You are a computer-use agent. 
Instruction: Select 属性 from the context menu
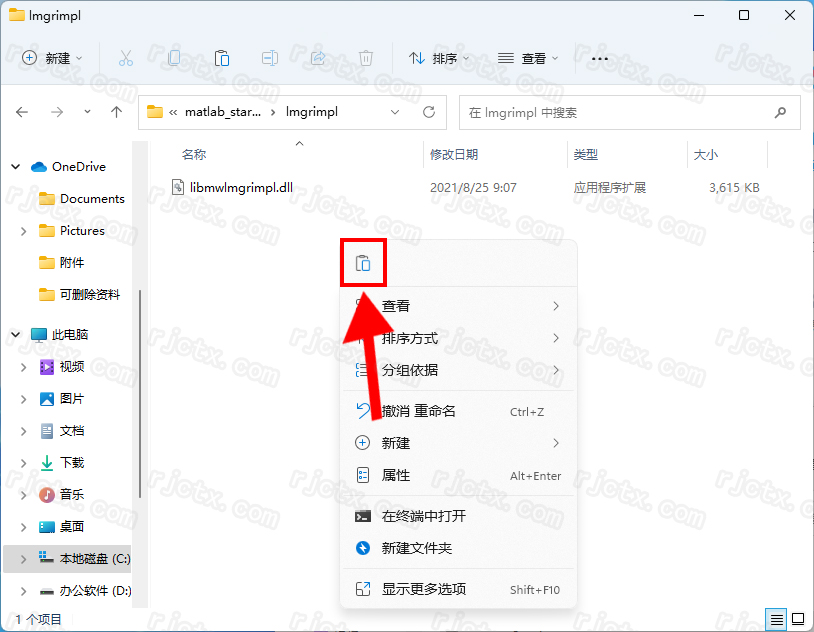[x=396, y=475]
